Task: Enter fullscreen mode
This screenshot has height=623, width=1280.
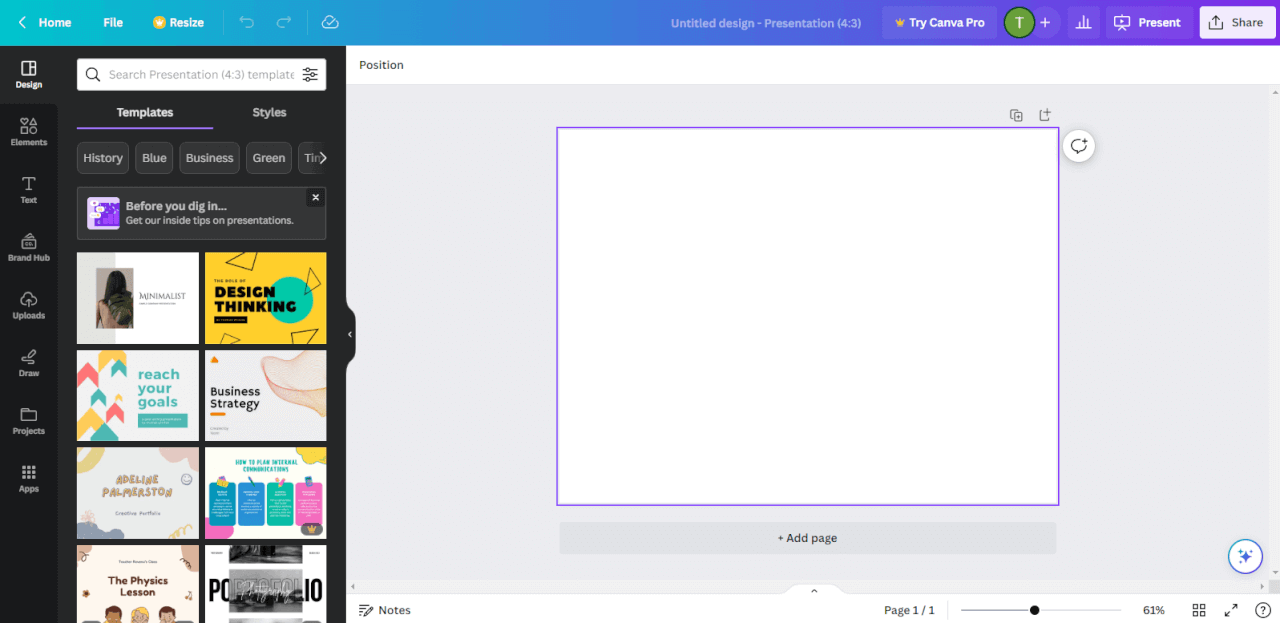Action: point(1231,610)
